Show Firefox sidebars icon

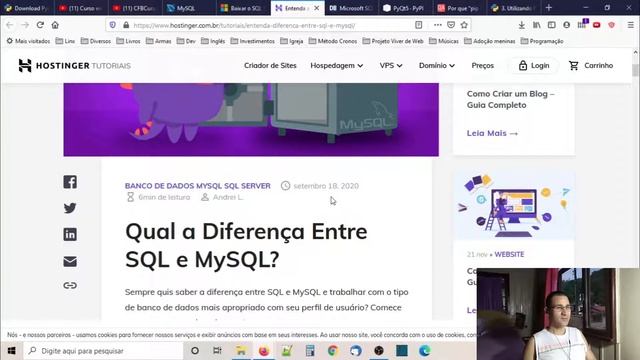(551, 25)
